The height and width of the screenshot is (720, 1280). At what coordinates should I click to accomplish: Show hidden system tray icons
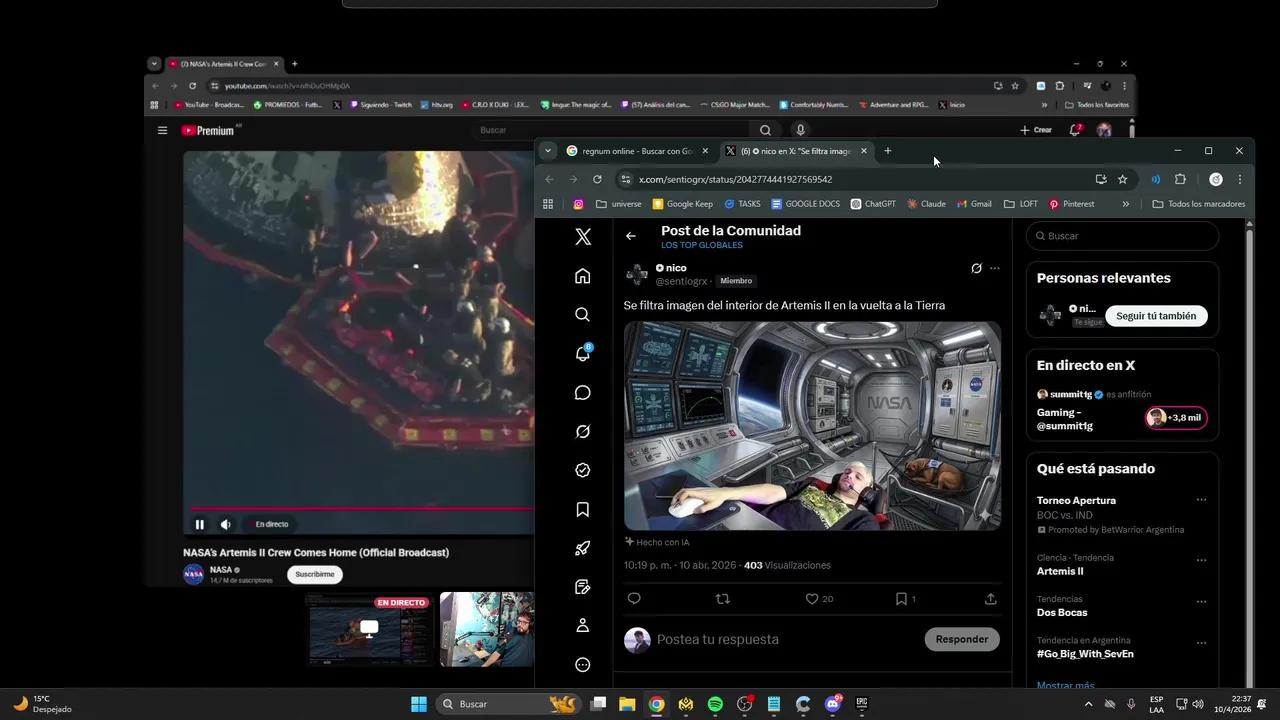(x=1088, y=704)
